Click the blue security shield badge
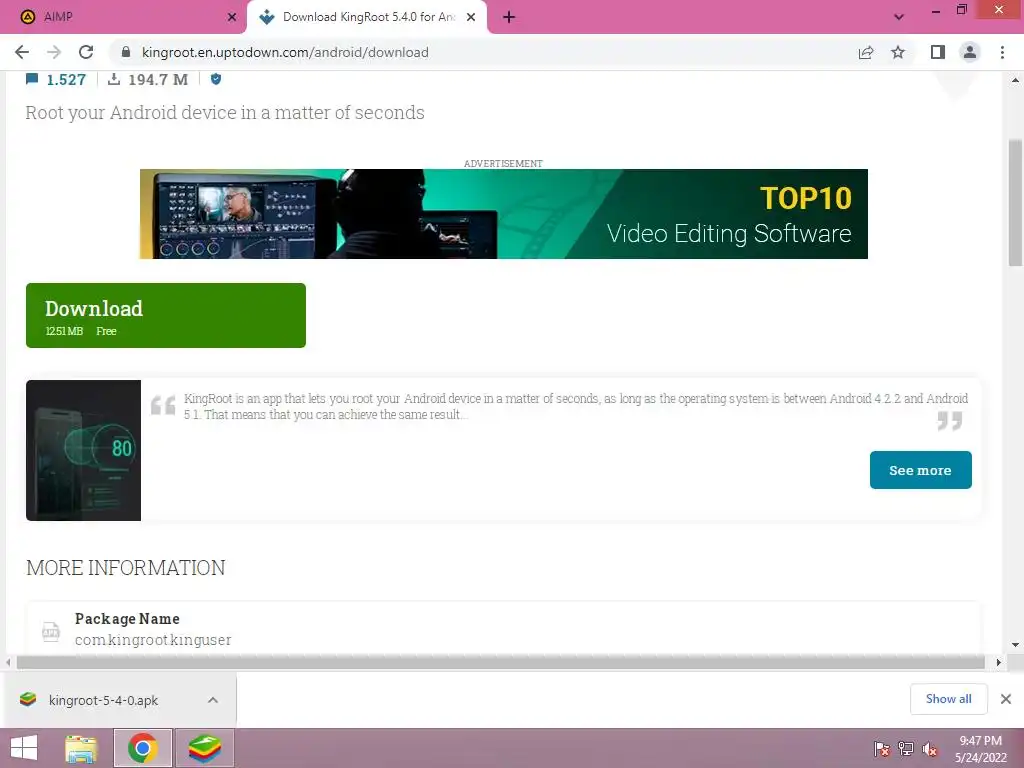 (x=216, y=79)
